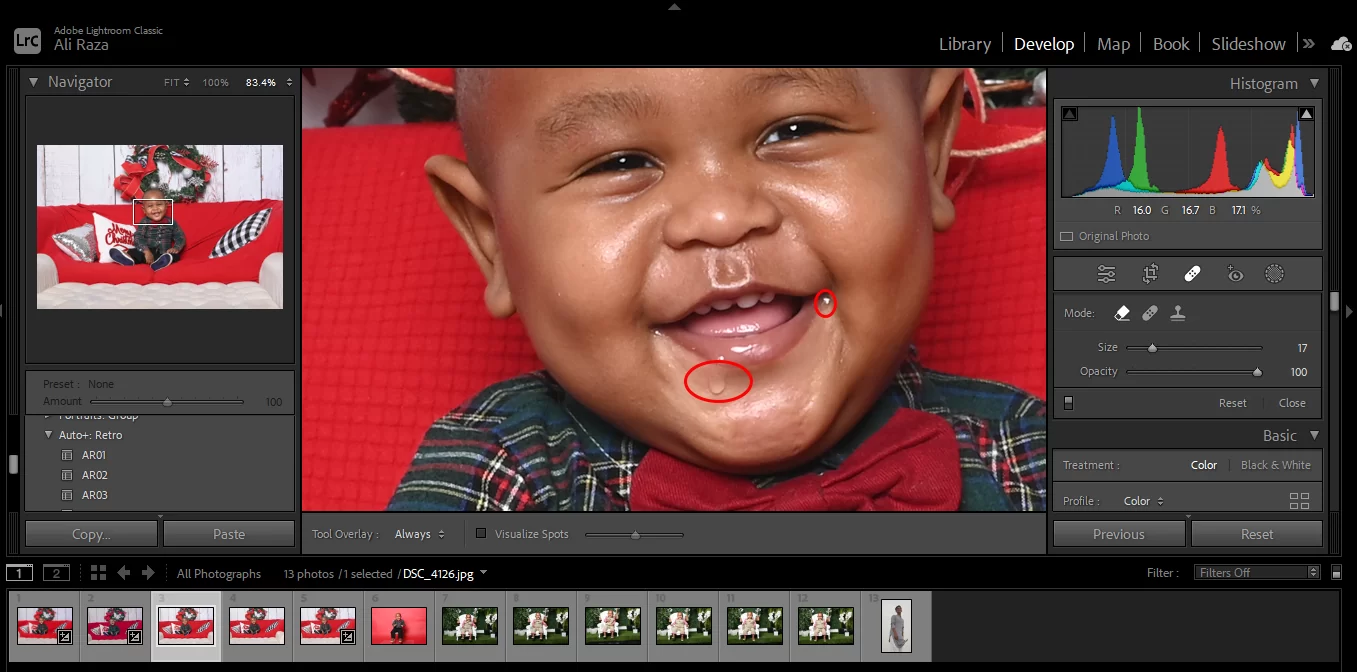Open the Filters Off dropdown
Screen dimensions: 1357x672
point(1257,573)
